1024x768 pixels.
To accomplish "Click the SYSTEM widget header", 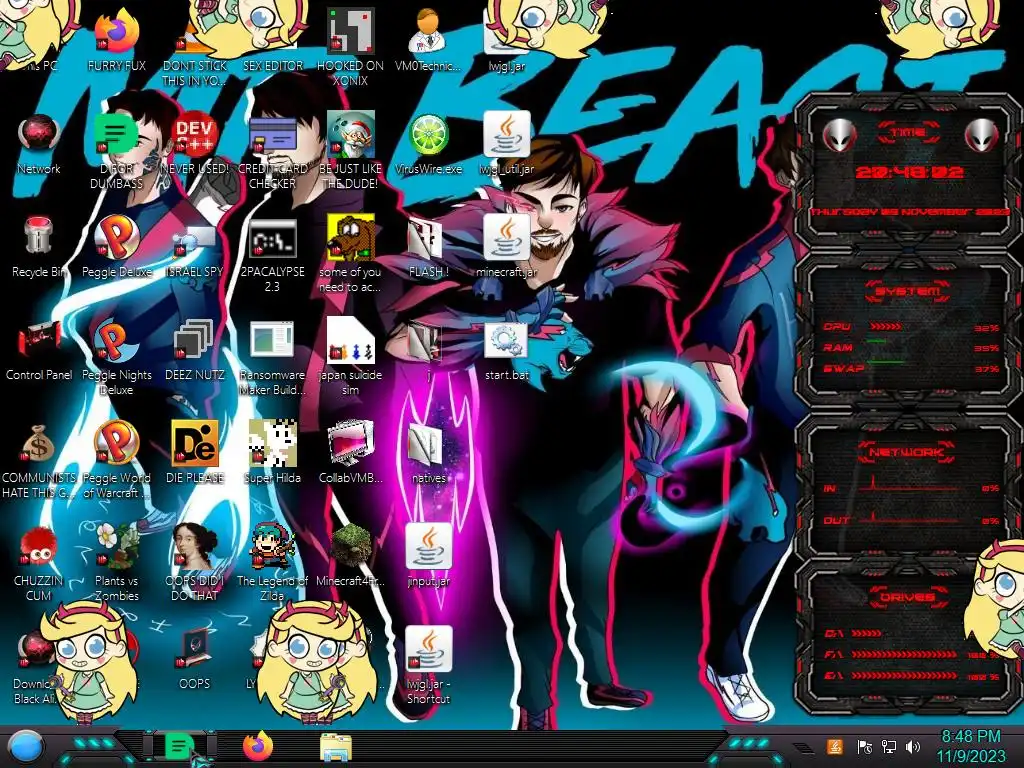I will pos(908,291).
